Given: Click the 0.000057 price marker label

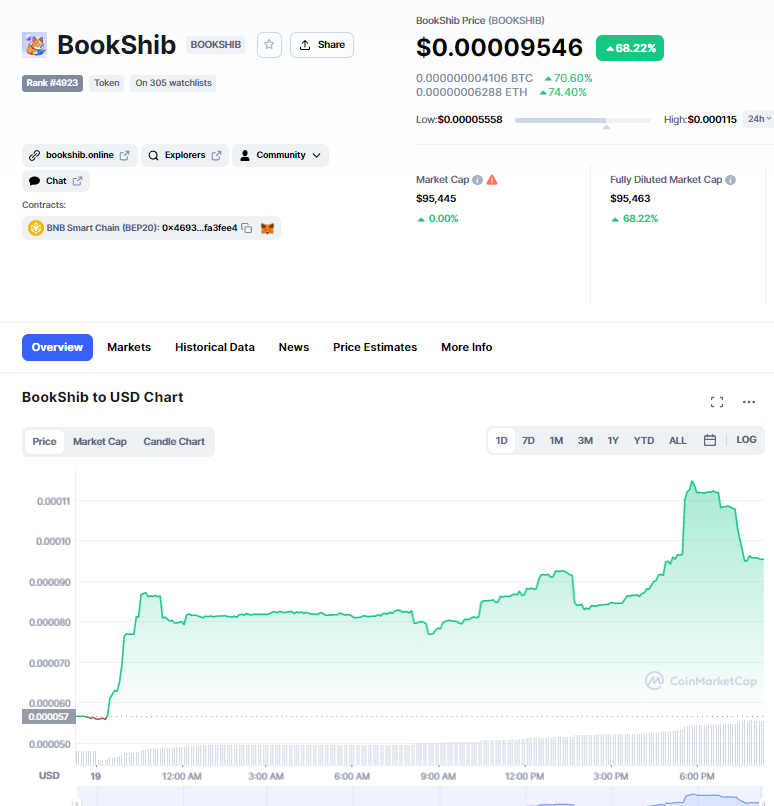Looking at the screenshot, I should pyautogui.click(x=49, y=717).
